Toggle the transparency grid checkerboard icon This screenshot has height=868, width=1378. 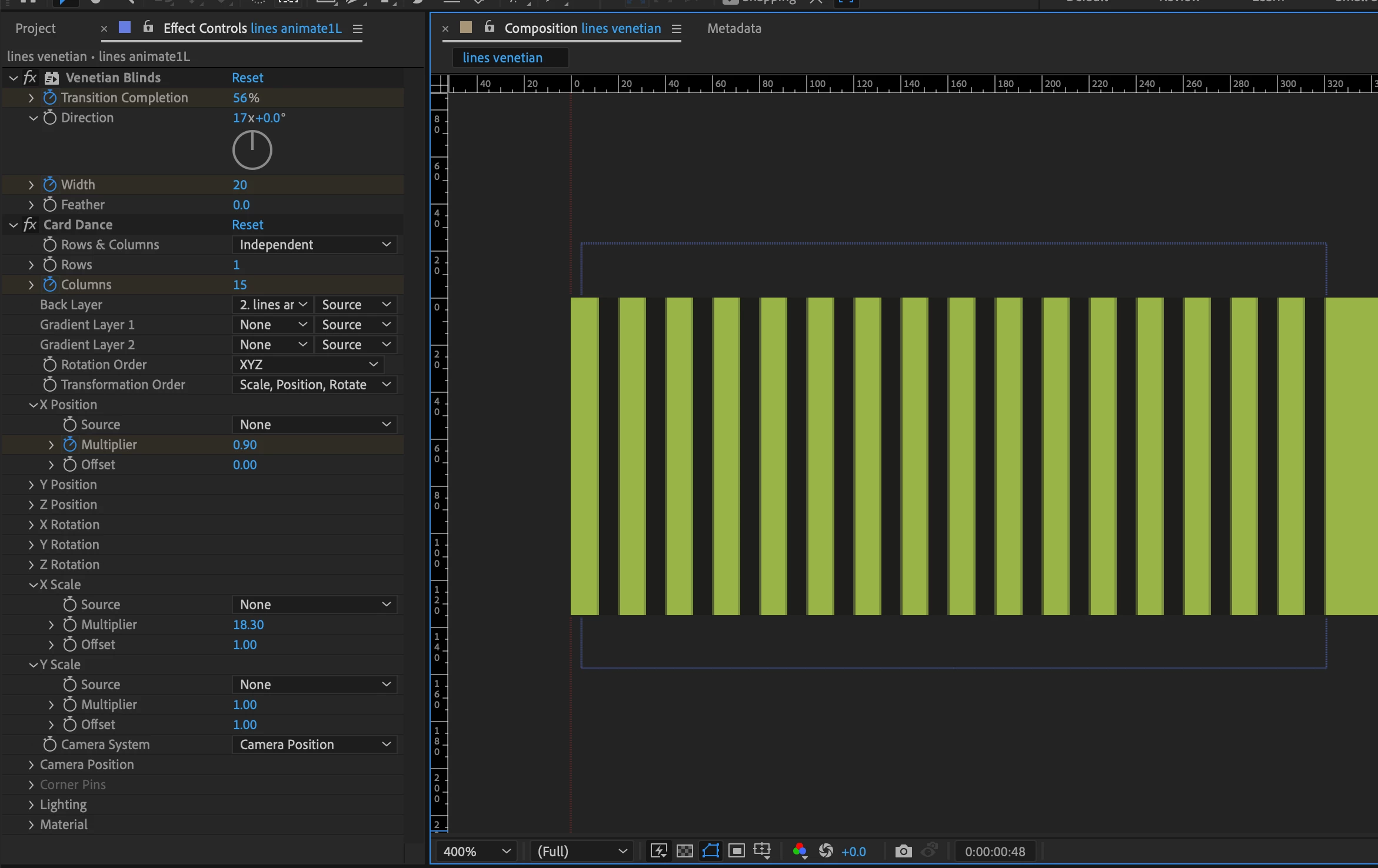coord(684,851)
